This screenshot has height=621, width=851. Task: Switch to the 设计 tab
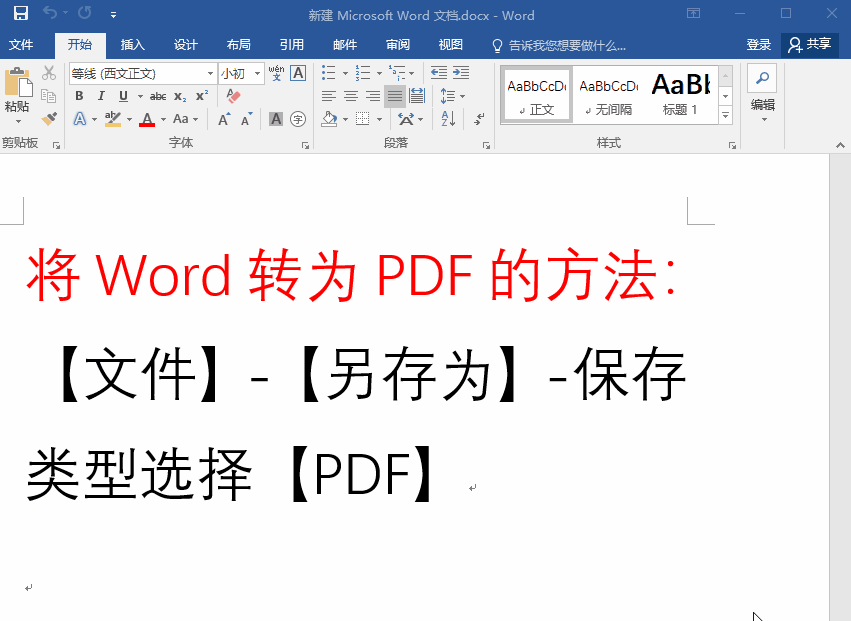coord(186,45)
